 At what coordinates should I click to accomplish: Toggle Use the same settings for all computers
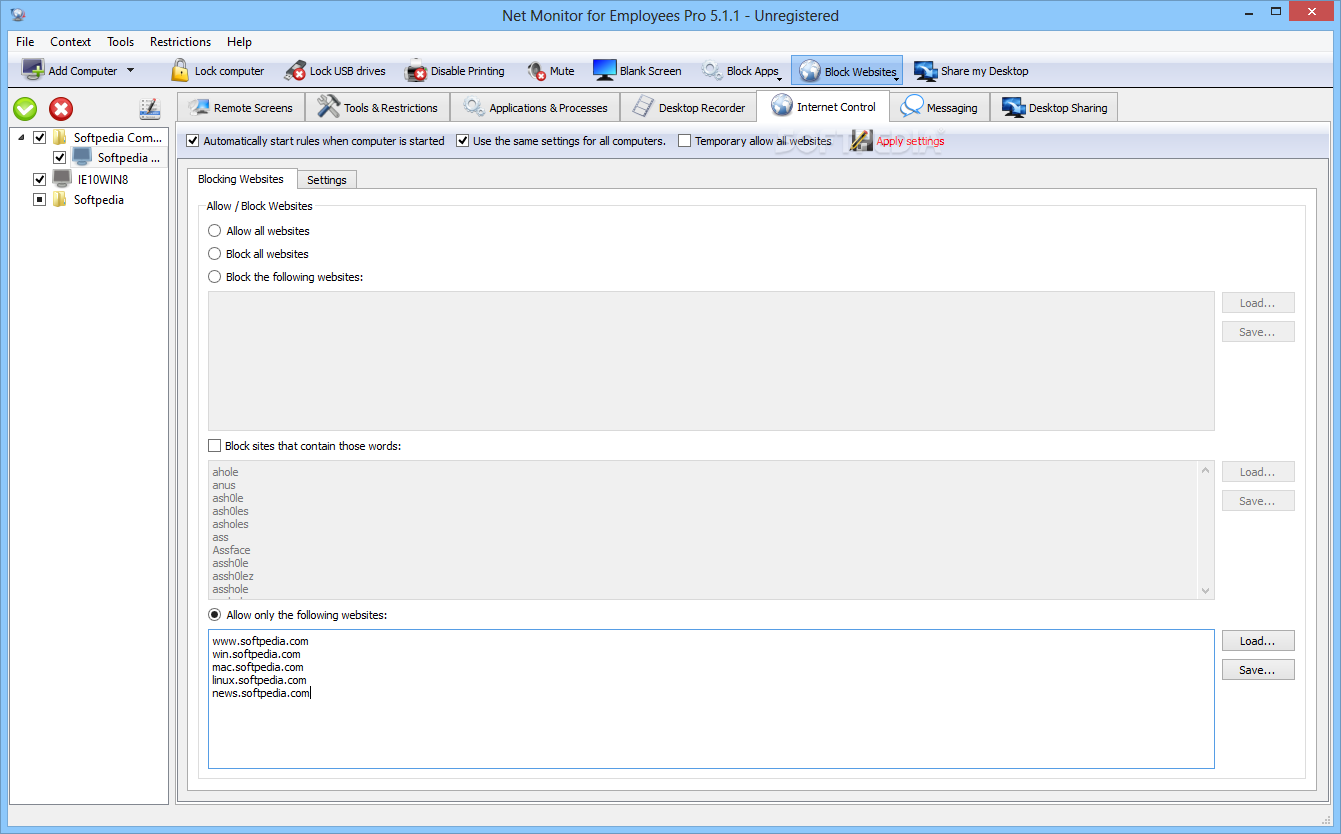(463, 141)
